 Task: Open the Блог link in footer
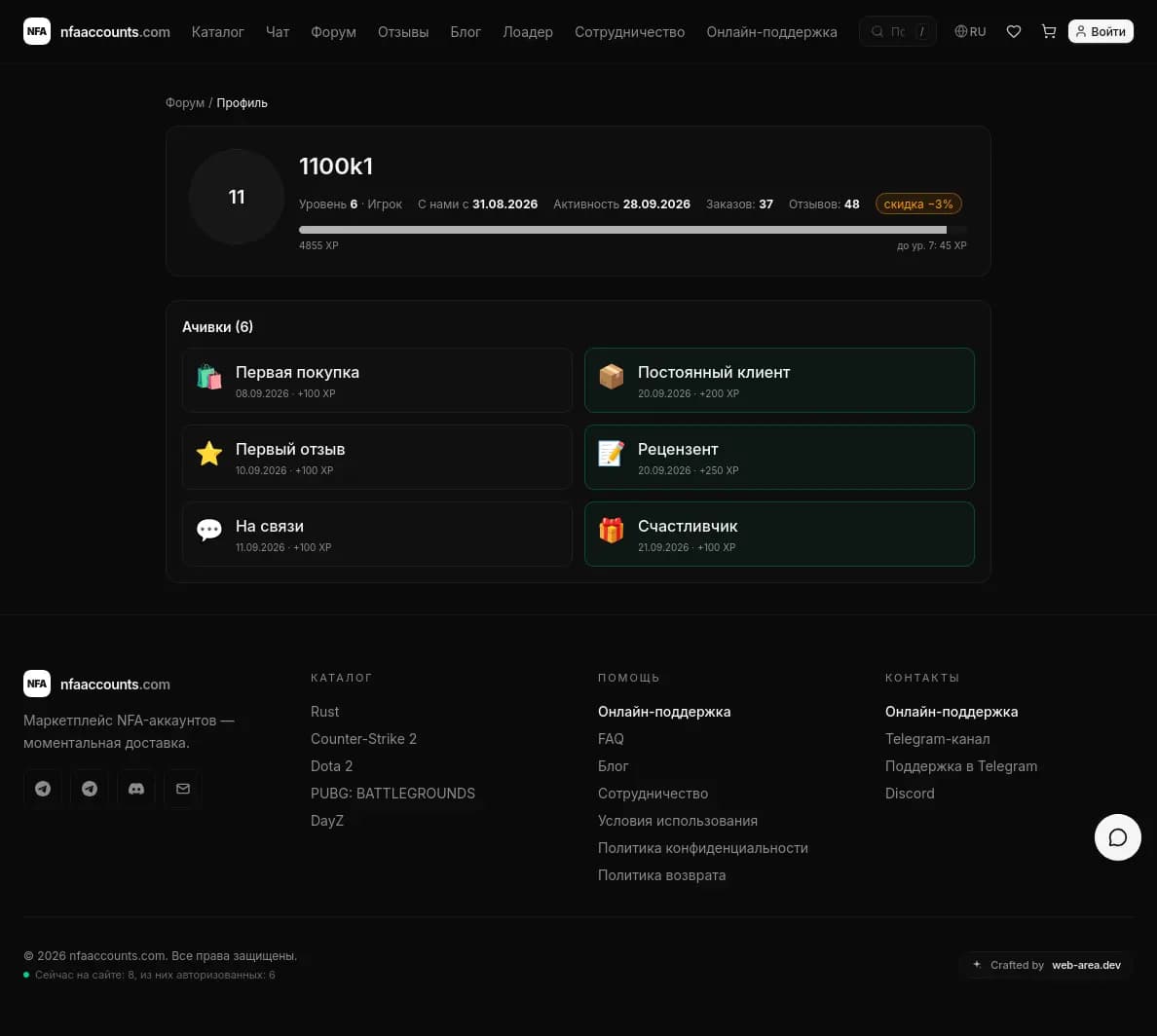click(x=613, y=766)
